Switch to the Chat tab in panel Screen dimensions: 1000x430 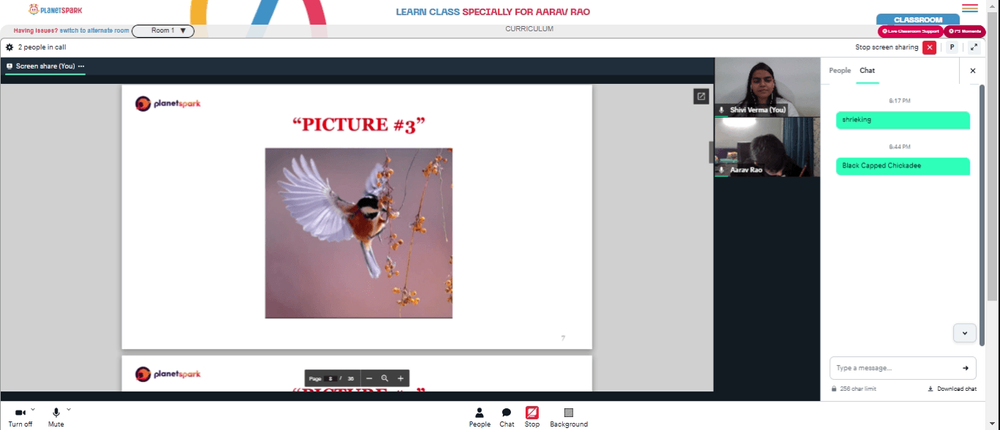pyautogui.click(x=867, y=71)
